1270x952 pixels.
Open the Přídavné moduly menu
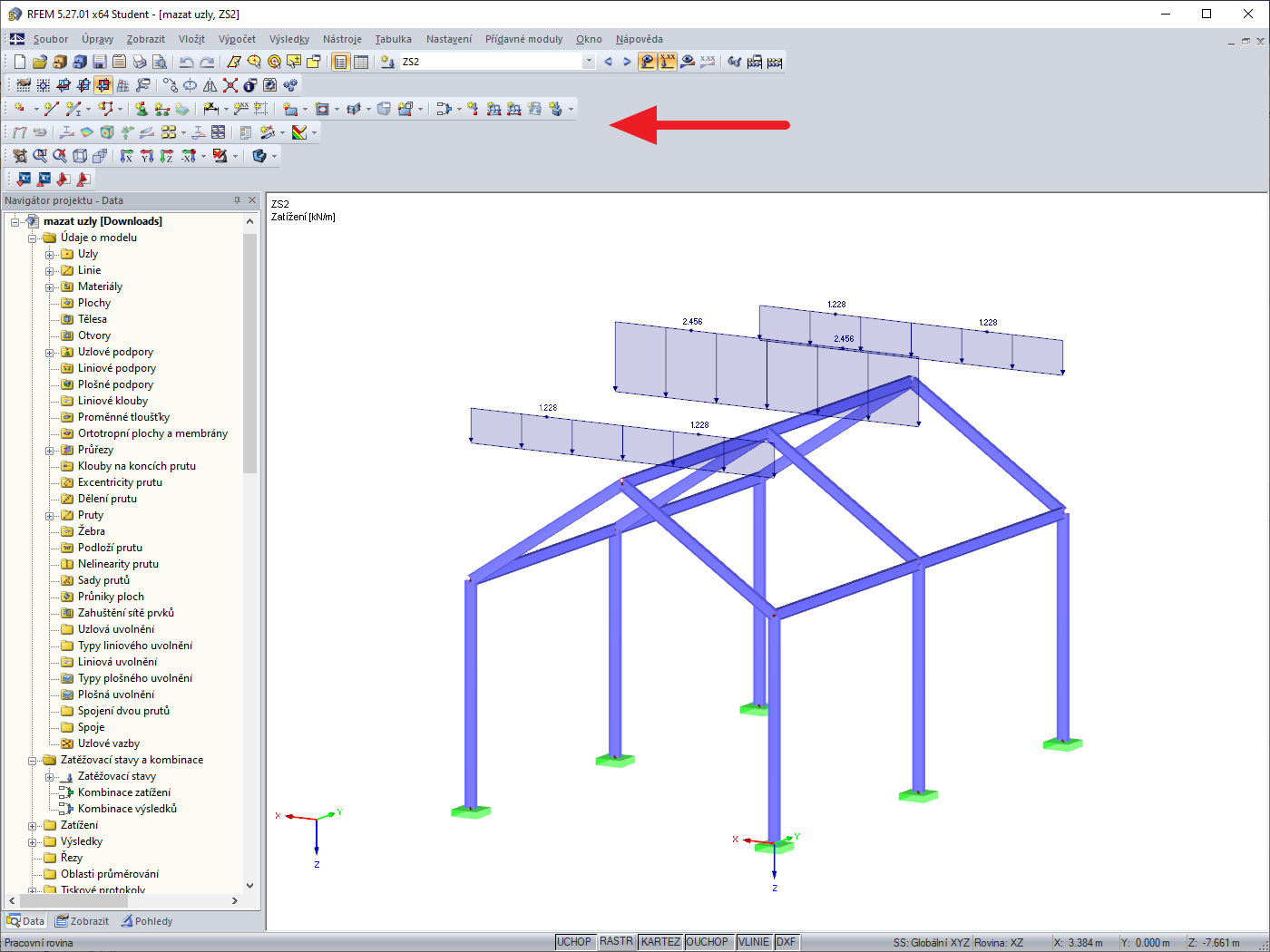(523, 39)
